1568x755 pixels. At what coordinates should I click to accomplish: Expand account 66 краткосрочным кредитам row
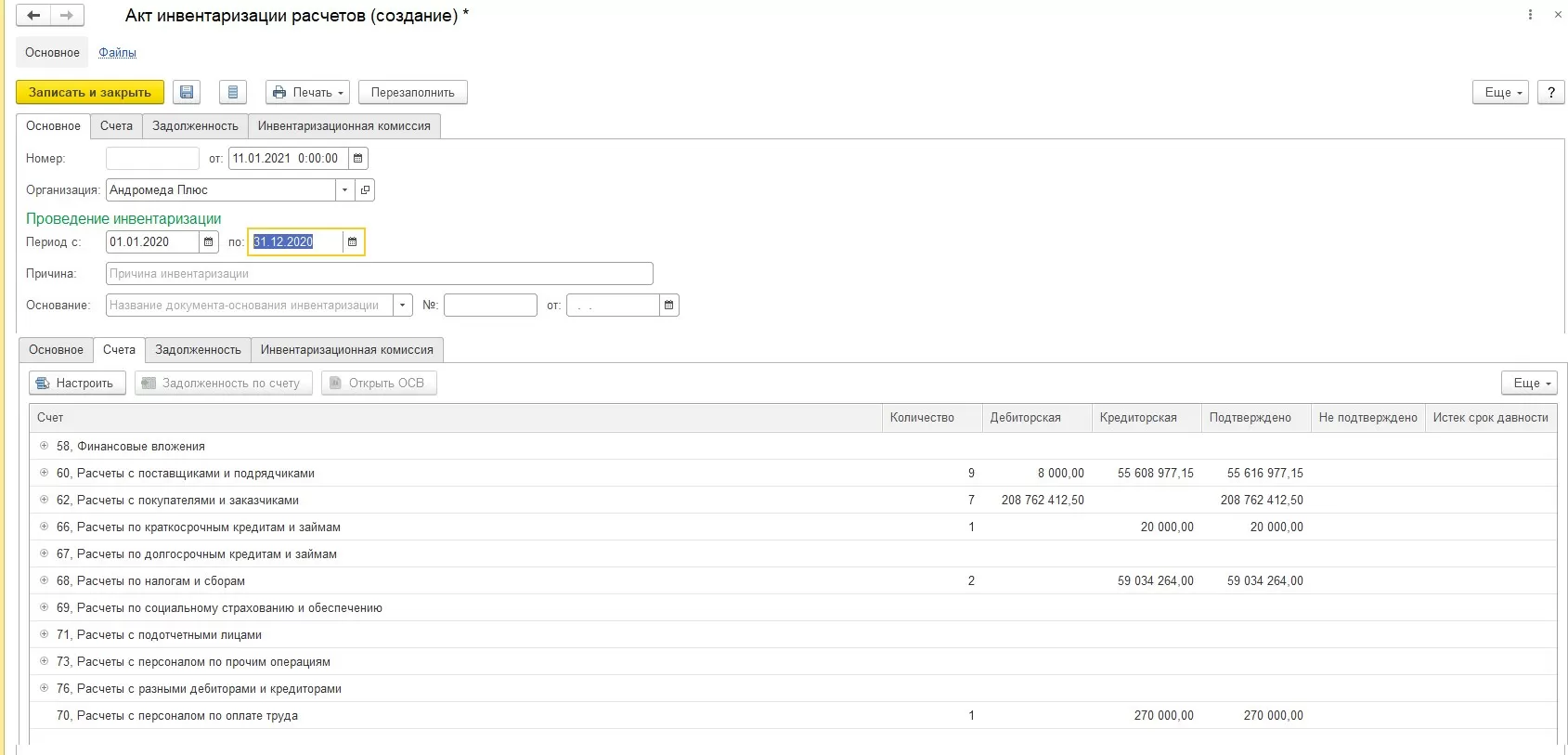(x=44, y=527)
